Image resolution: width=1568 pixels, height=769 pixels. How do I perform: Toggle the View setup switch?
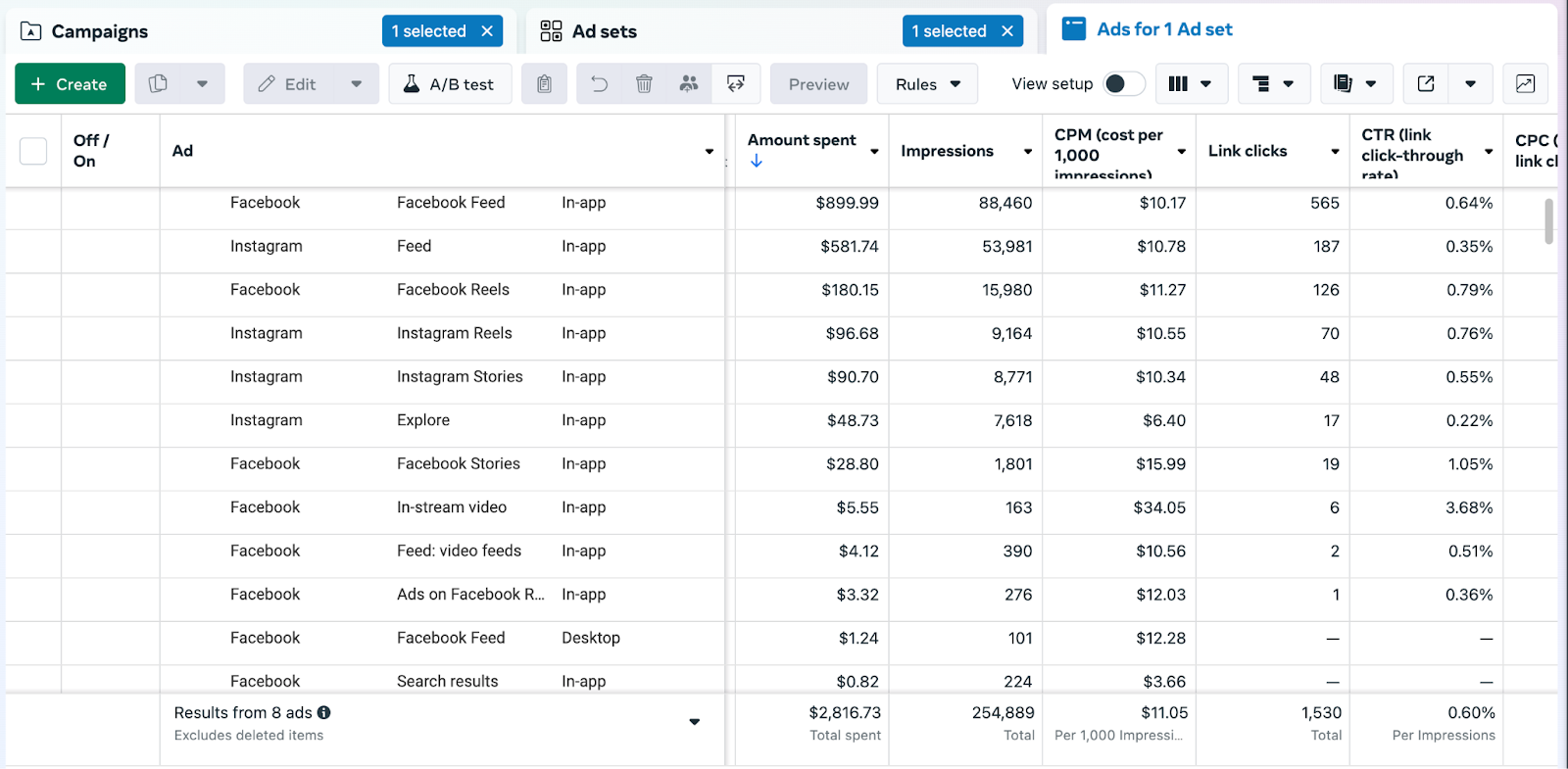pyautogui.click(x=1123, y=84)
